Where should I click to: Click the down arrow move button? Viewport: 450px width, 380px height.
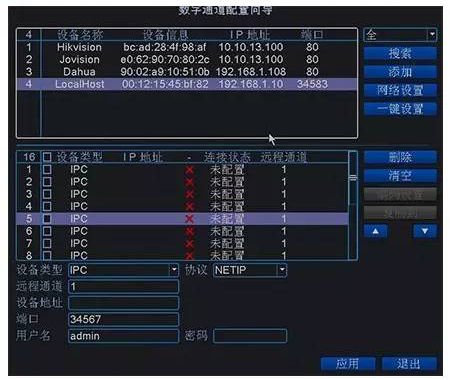click(x=425, y=231)
